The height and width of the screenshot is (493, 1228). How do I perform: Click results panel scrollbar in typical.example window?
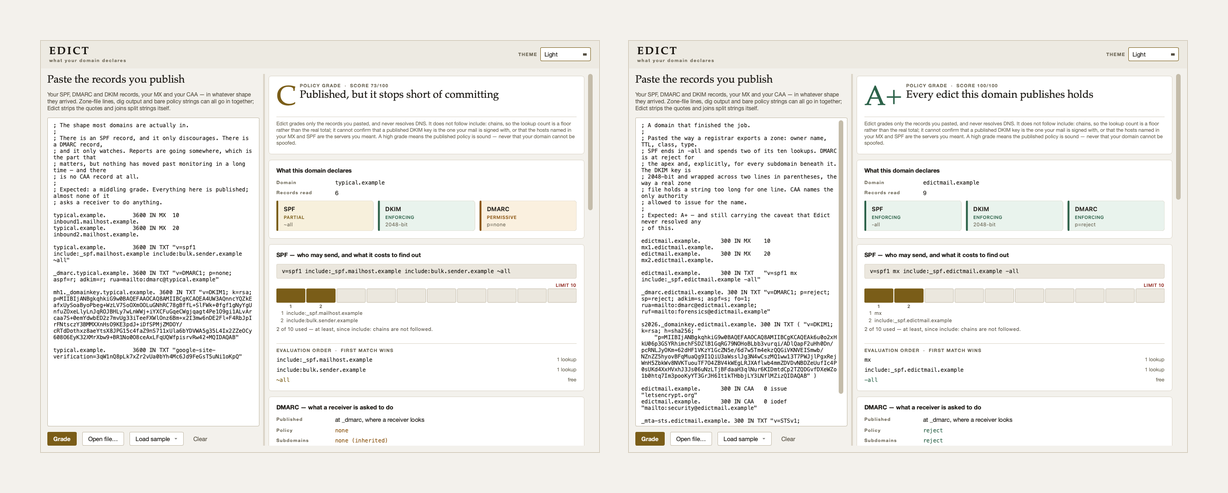point(592,140)
